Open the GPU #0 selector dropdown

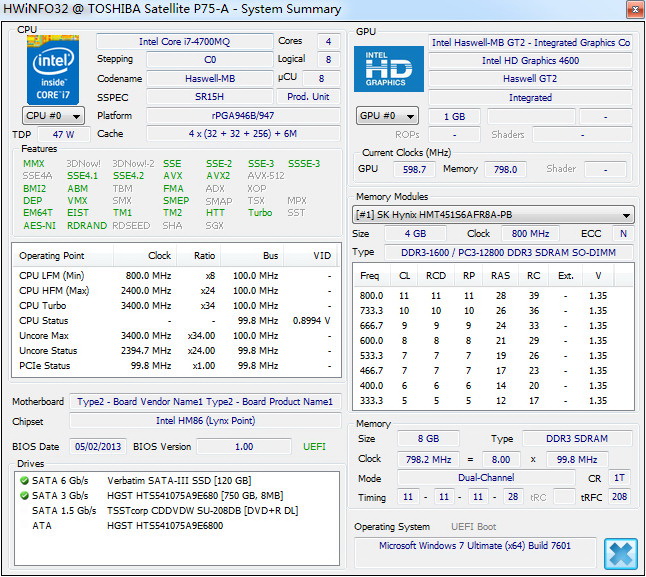[387, 116]
